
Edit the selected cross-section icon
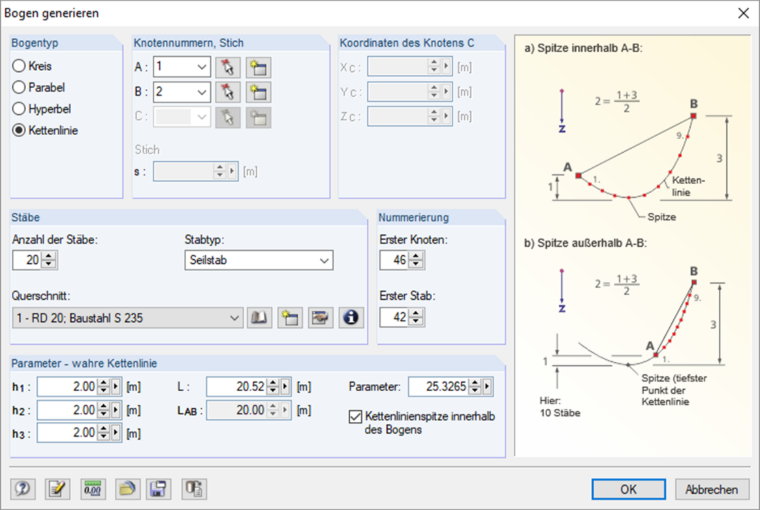coord(320,318)
